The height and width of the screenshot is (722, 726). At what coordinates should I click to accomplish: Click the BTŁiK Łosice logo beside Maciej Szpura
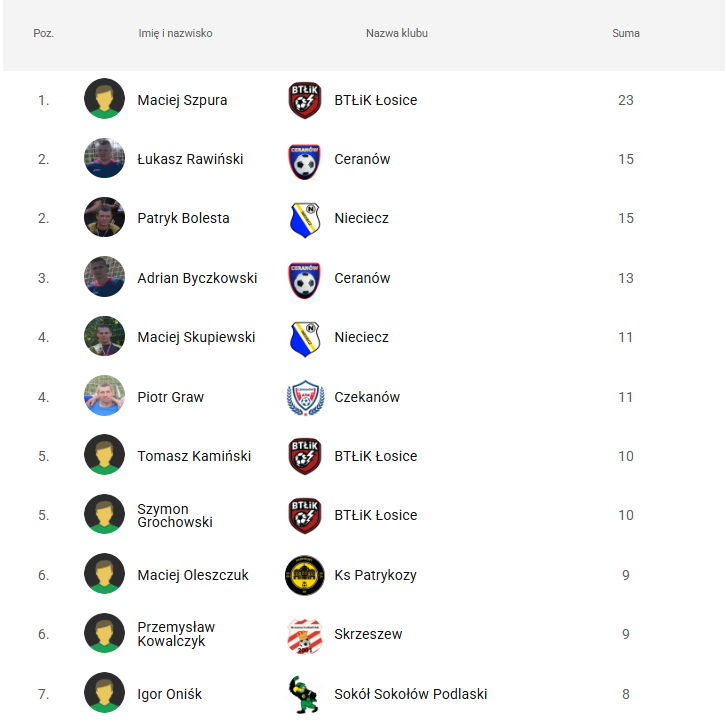pos(305,100)
